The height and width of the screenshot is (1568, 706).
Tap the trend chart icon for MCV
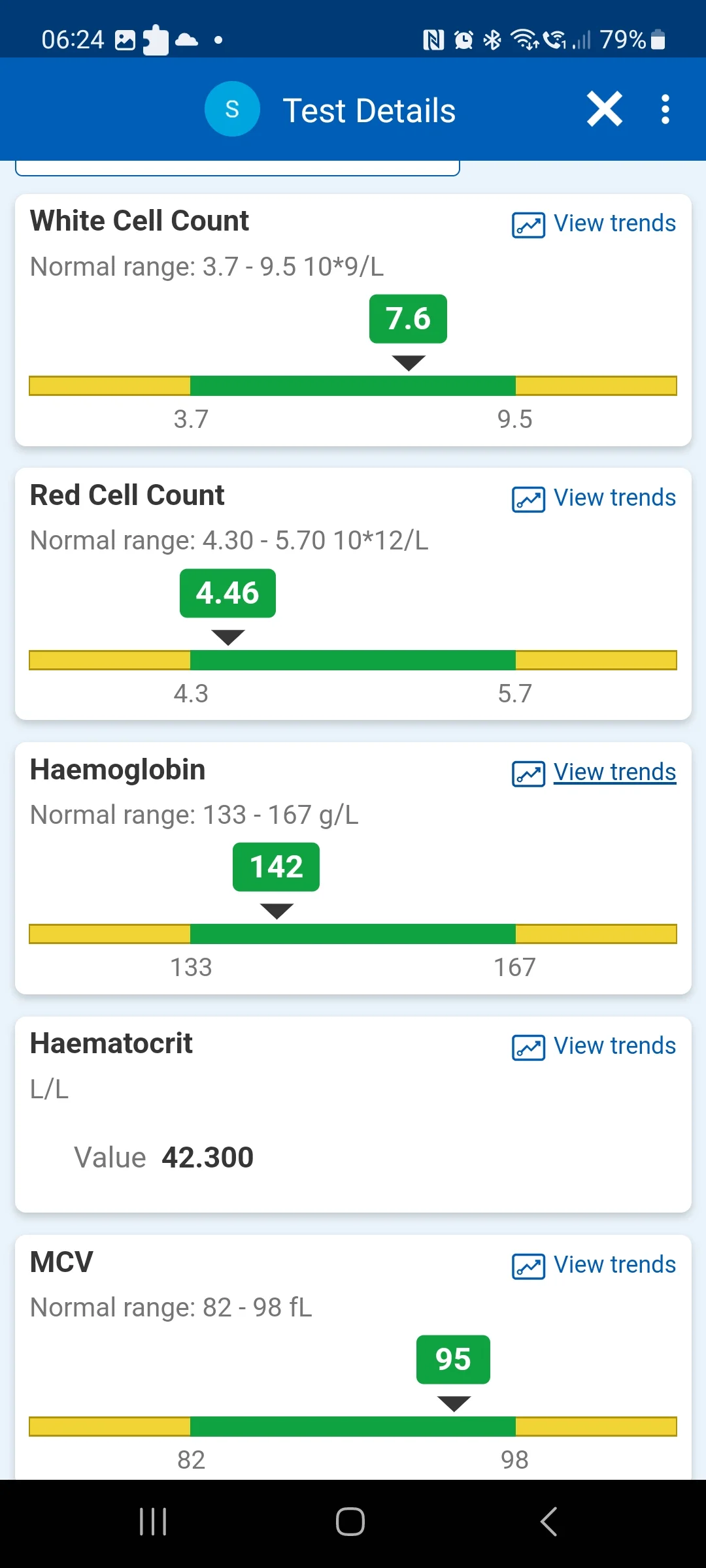pos(528,1266)
